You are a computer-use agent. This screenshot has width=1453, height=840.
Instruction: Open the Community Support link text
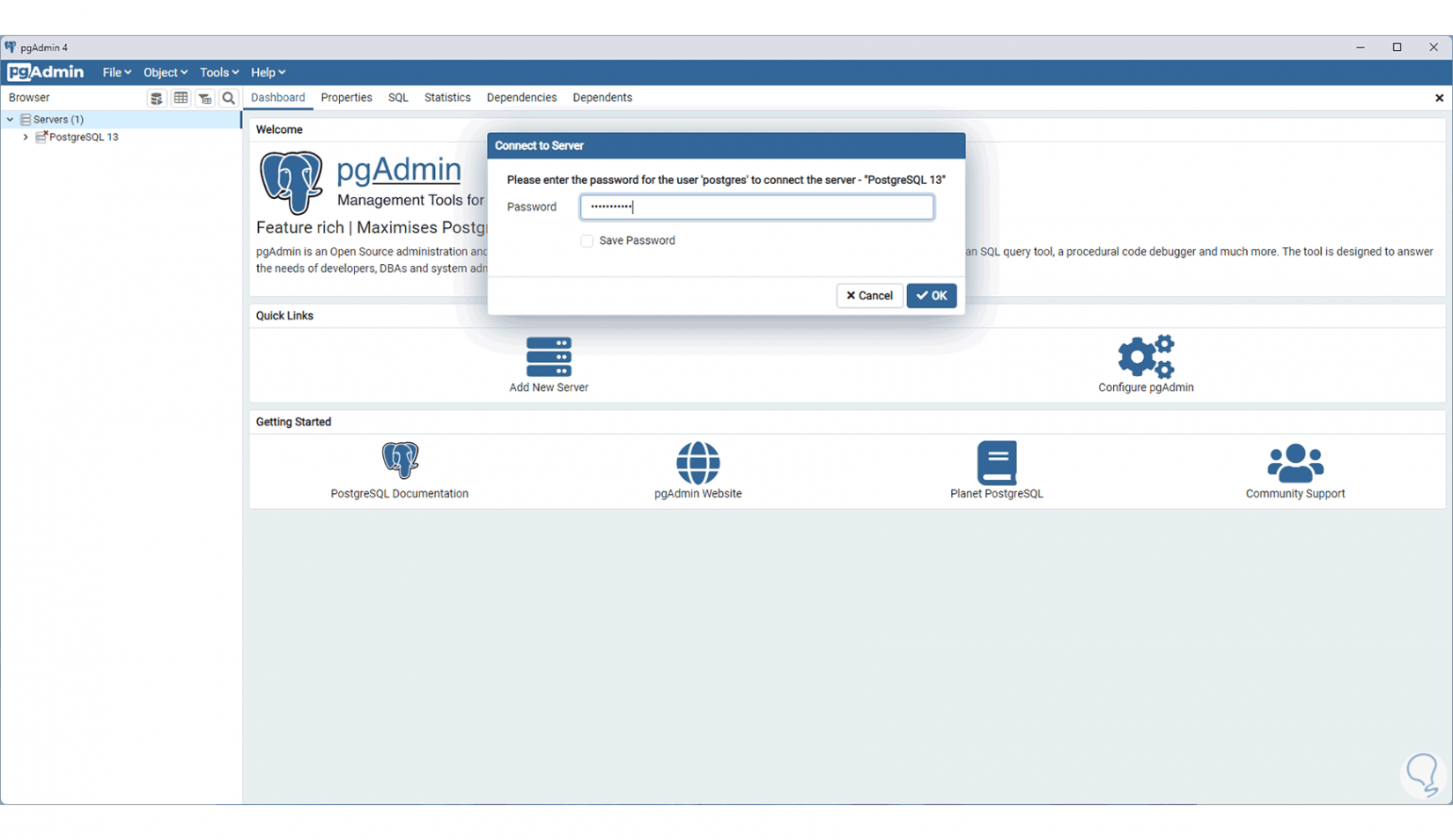pyautogui.click(x=1295, y=494)
